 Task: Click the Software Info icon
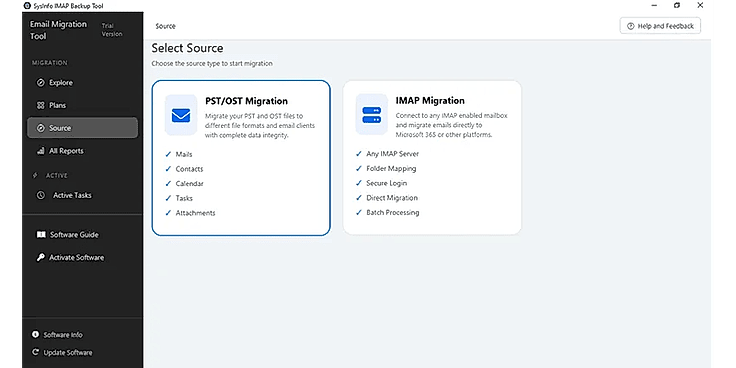(x=35, y=335)
